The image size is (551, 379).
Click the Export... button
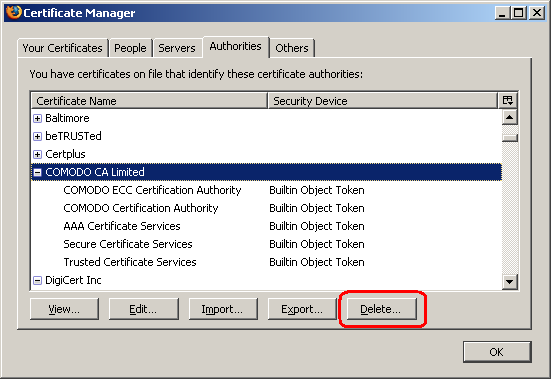tap(302, 309)
